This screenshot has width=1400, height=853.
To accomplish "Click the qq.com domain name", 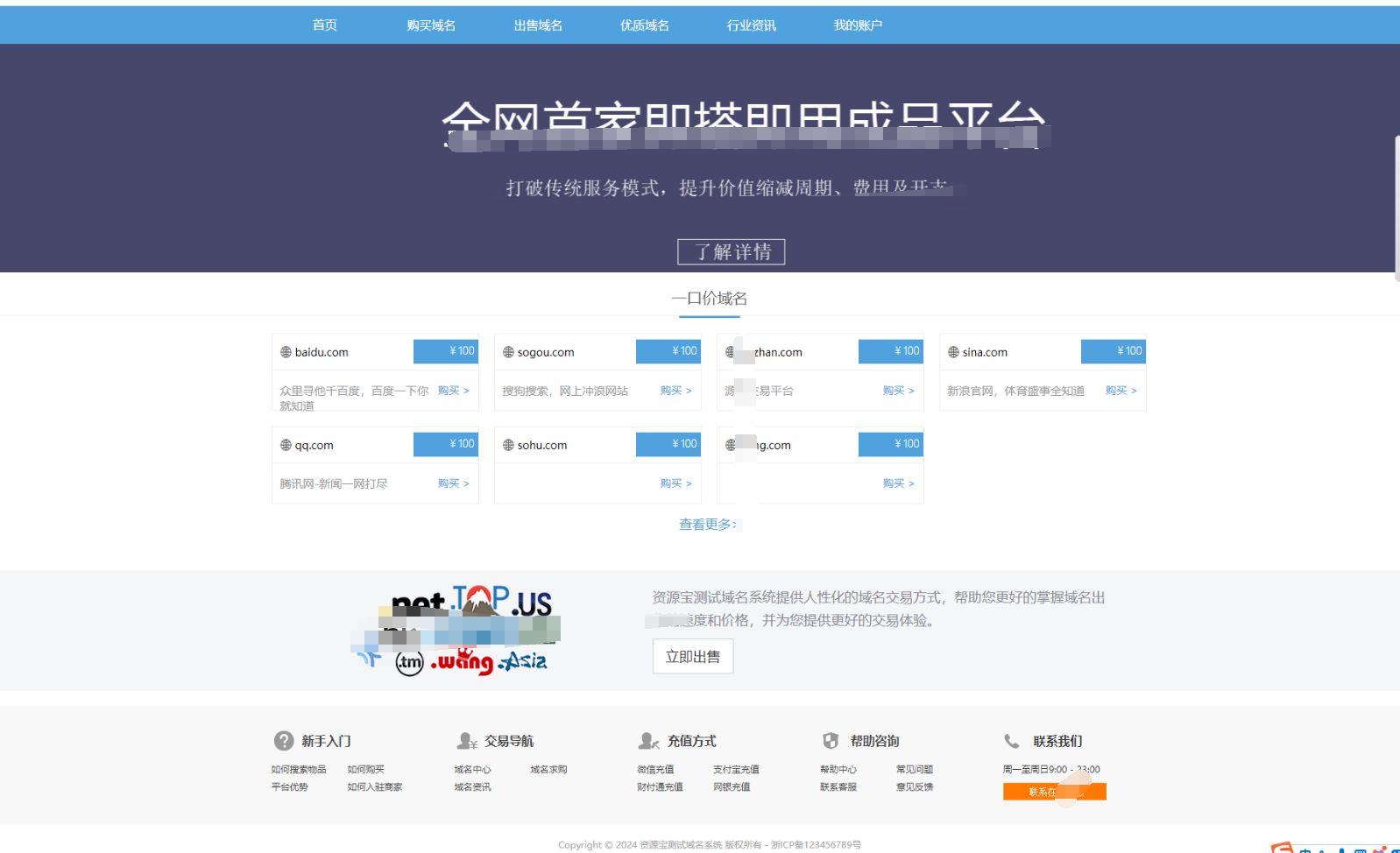I will pyautogui.click(x=314, y=445).
